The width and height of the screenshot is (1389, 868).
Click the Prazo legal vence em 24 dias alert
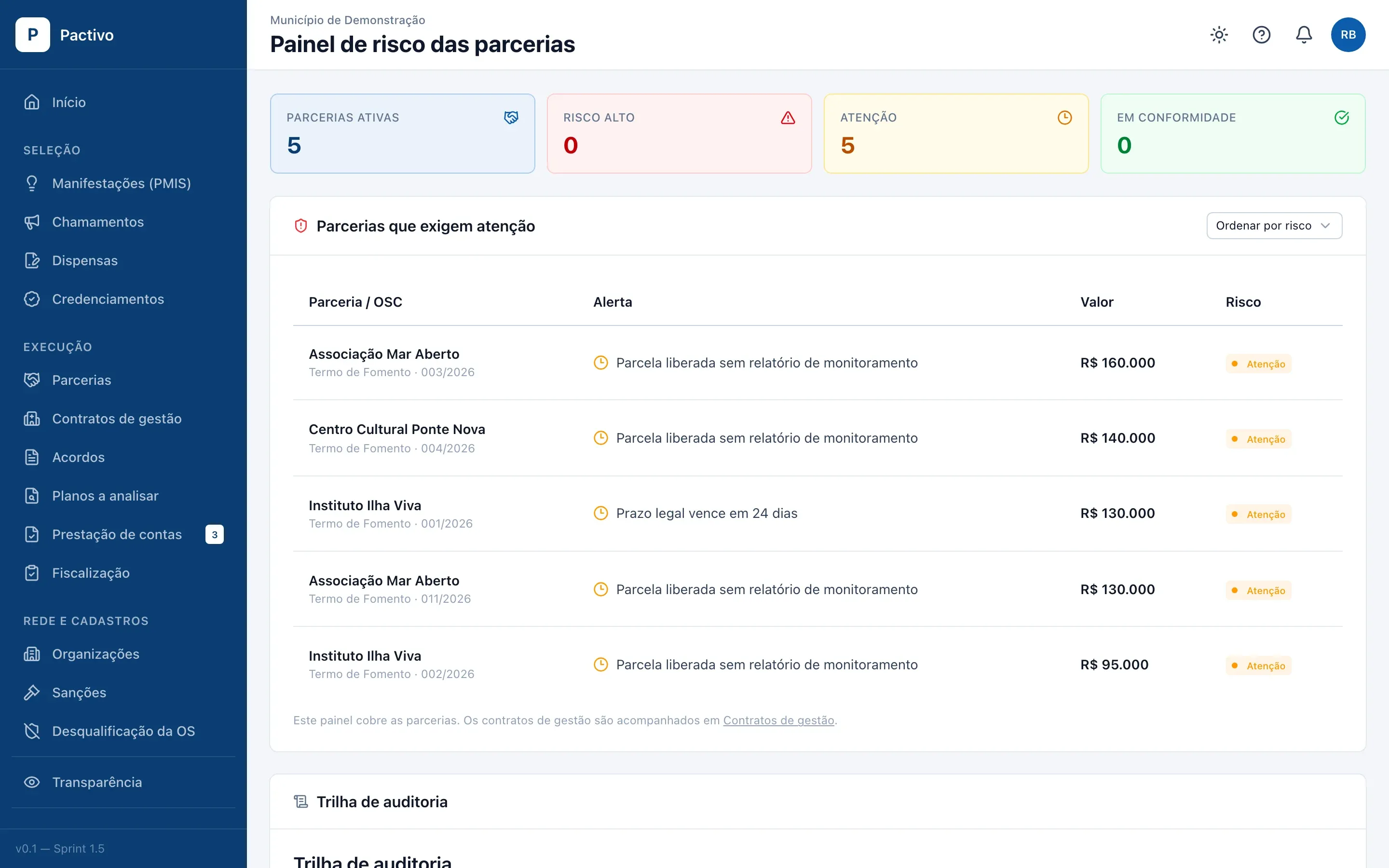707,513
